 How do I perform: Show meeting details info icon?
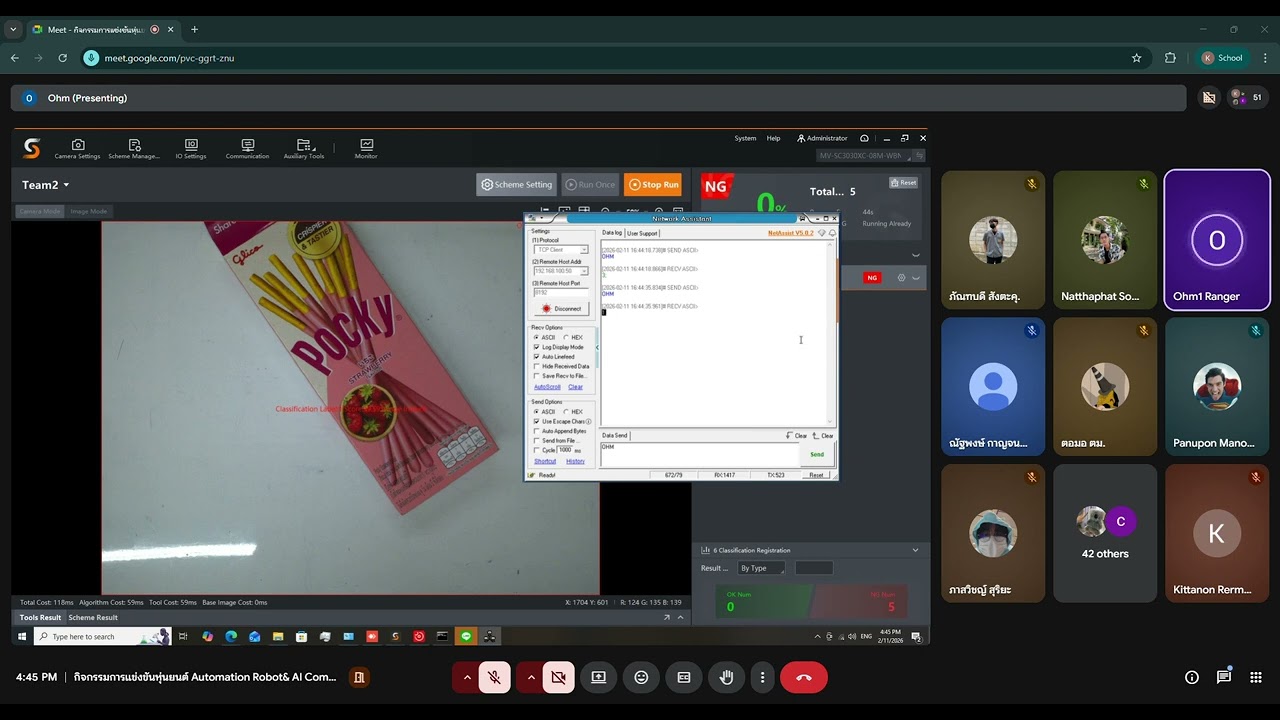point(1192,677)
